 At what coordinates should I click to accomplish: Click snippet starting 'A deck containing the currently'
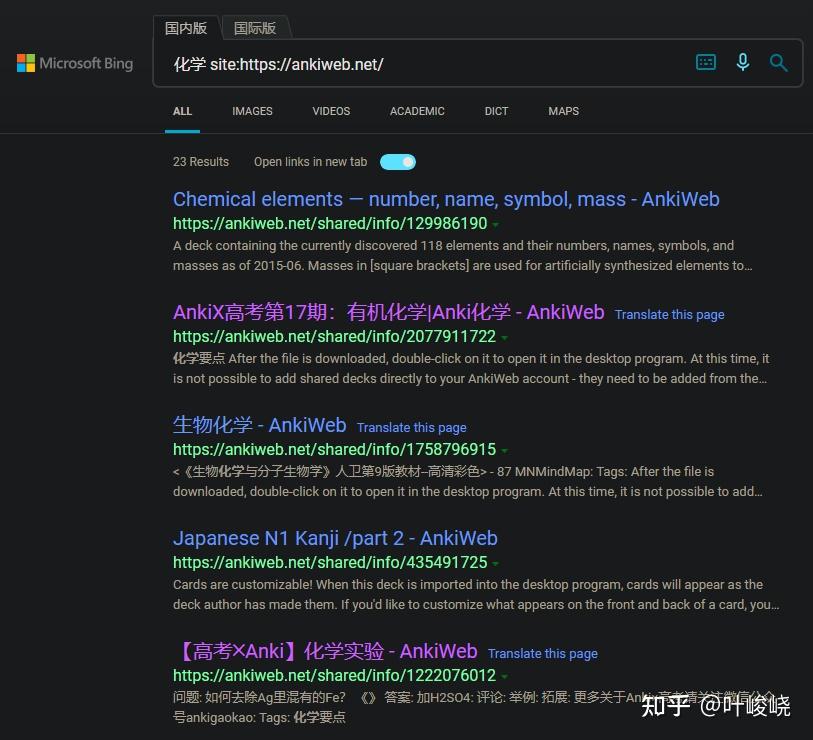(x=462, y=256)
